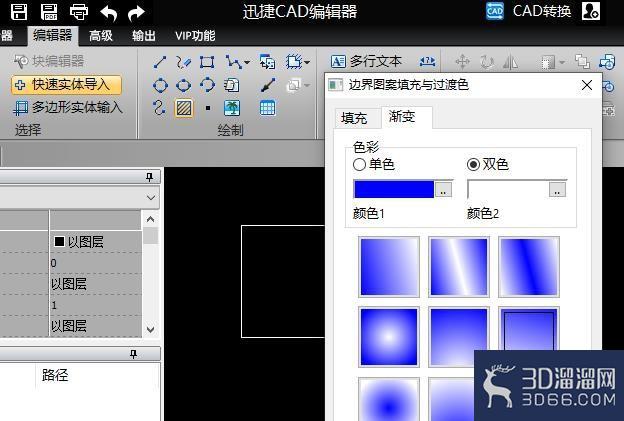Click the Save as PDF icon

tap(49, 12)
